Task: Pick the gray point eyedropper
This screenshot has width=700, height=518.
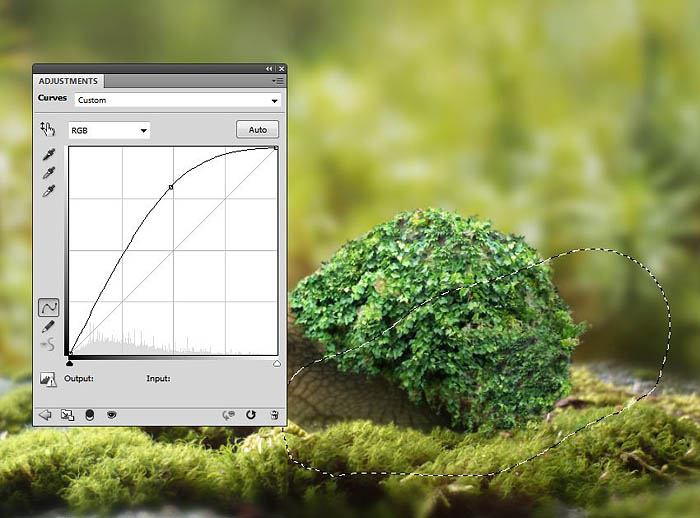Action: 48,172
